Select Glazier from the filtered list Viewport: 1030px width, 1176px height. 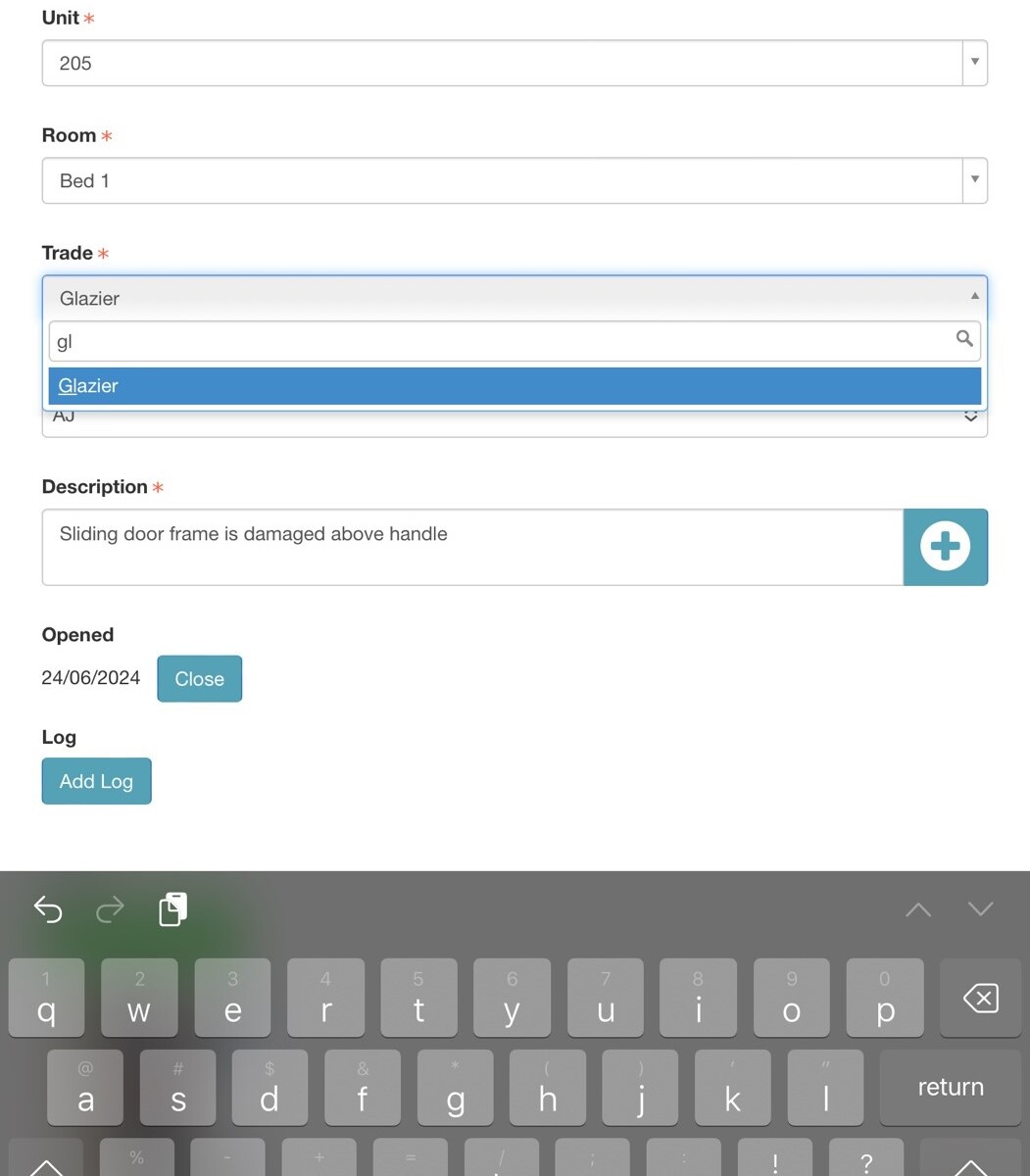[x=515, y=386]
